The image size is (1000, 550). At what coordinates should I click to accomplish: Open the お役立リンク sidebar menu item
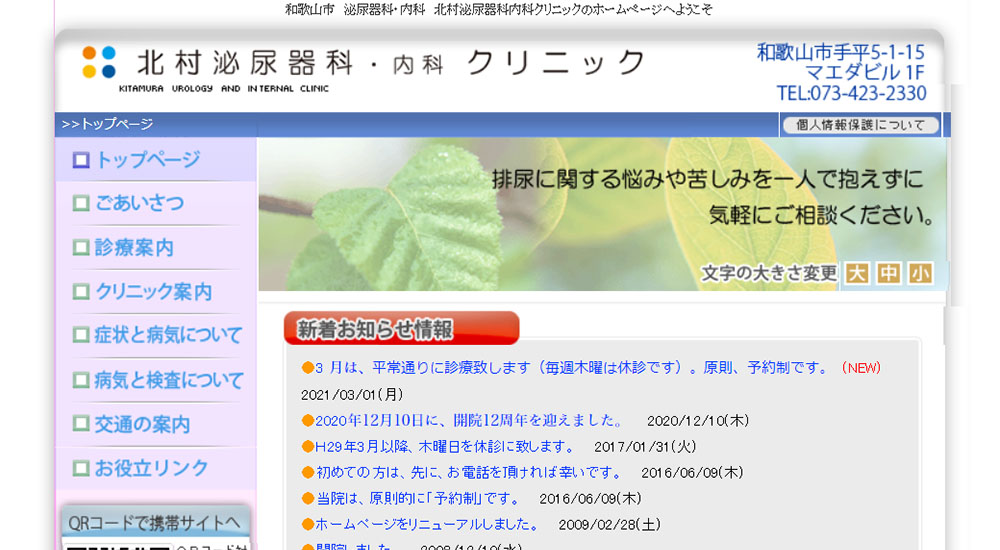[156, 468]
